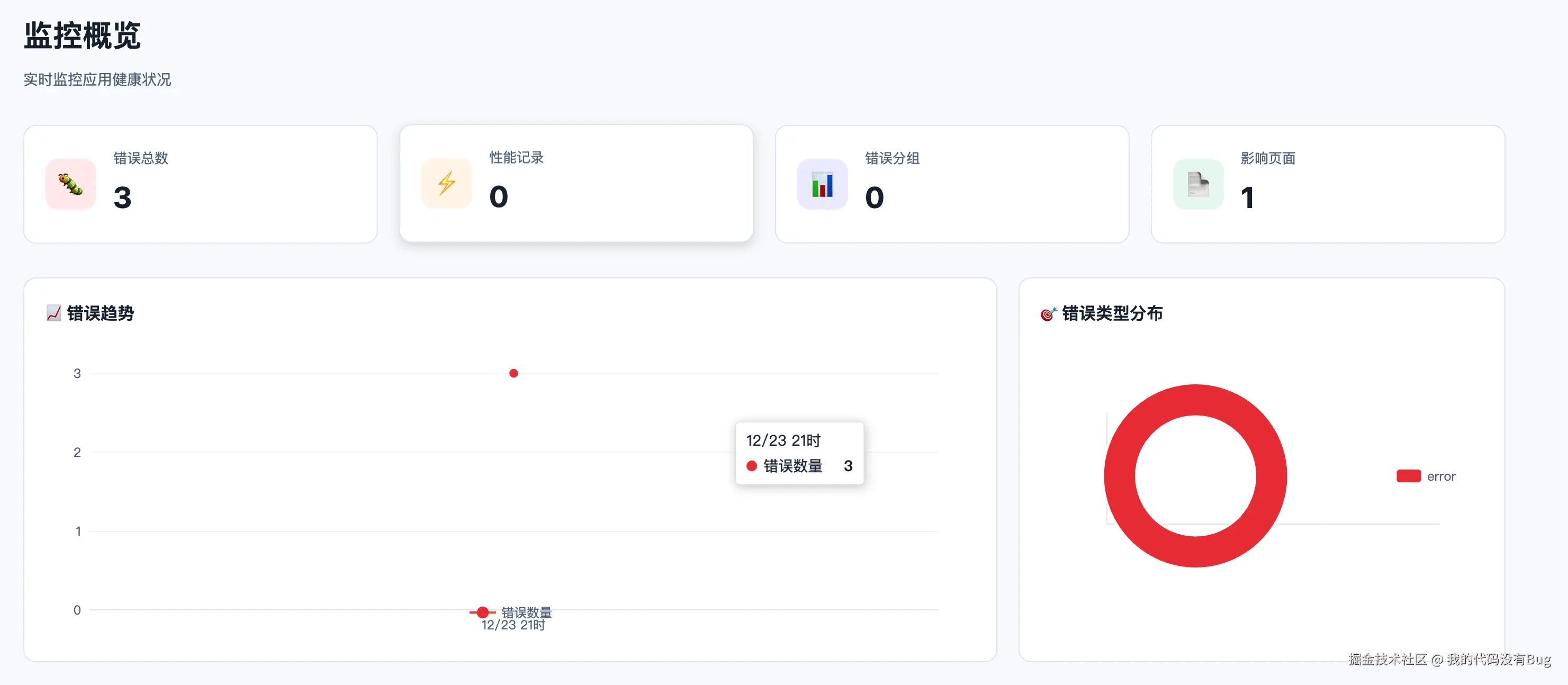The height and width of the screenshot is (685, 1568).
Task: Toggle the error legend entry in donut chart
Action: click(1440, 476)
